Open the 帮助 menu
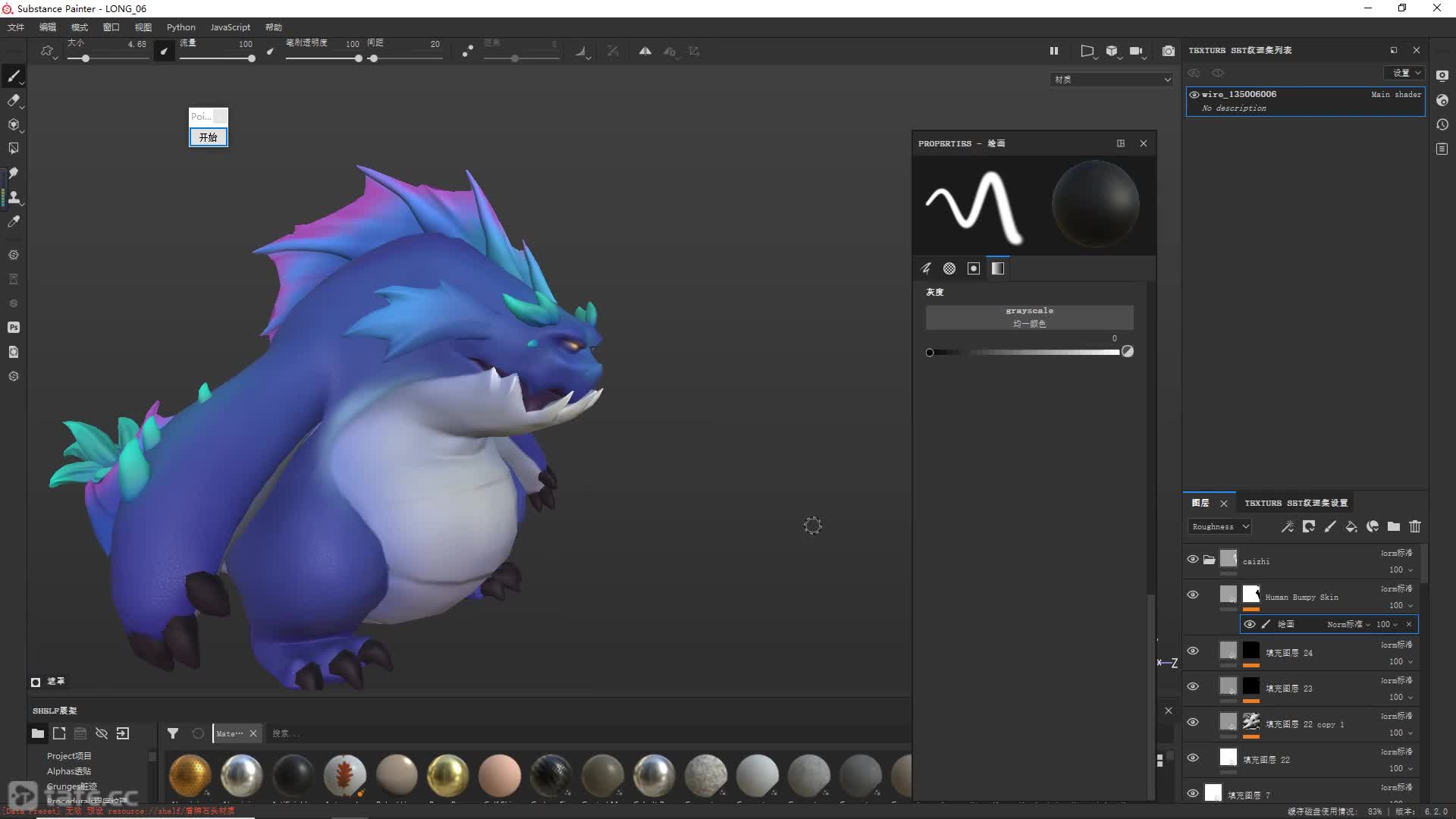The height and width of the screenshot is (819, 1456). click(x=274, y=27)
